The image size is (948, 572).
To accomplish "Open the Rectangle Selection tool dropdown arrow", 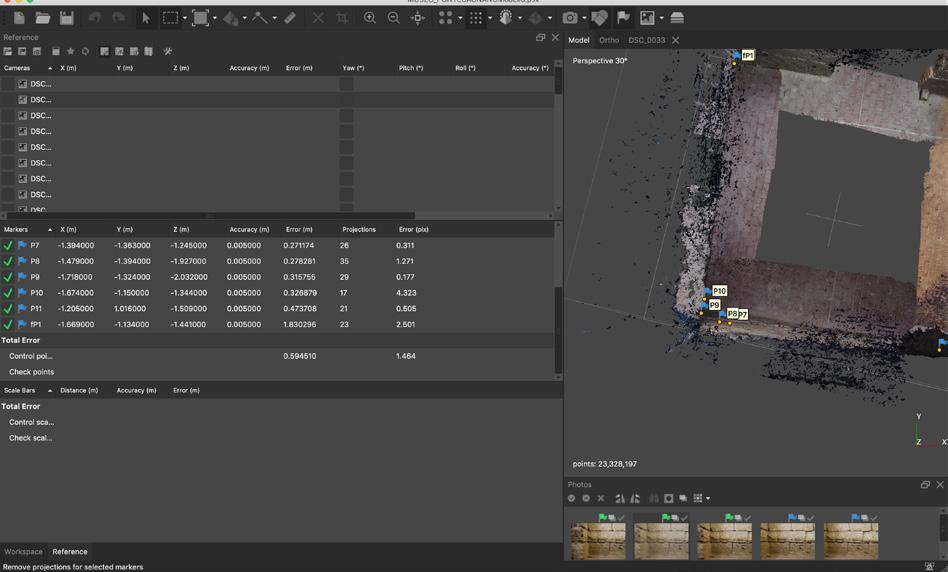I will coord(185,18).
